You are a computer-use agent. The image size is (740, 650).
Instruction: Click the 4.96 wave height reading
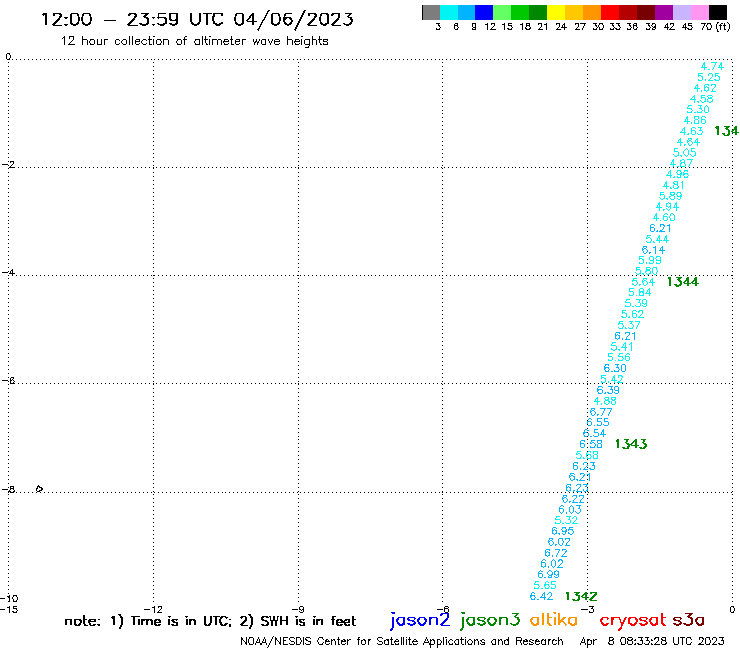pos(678,174)
